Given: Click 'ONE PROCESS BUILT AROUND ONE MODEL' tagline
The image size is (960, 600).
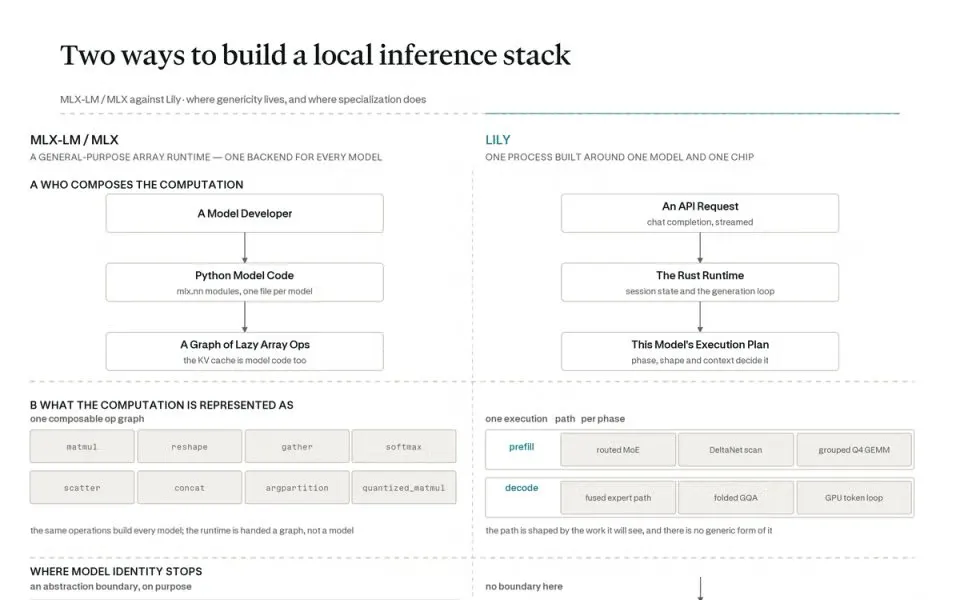Looking at the screenshot, I should (x=620, y=157).
